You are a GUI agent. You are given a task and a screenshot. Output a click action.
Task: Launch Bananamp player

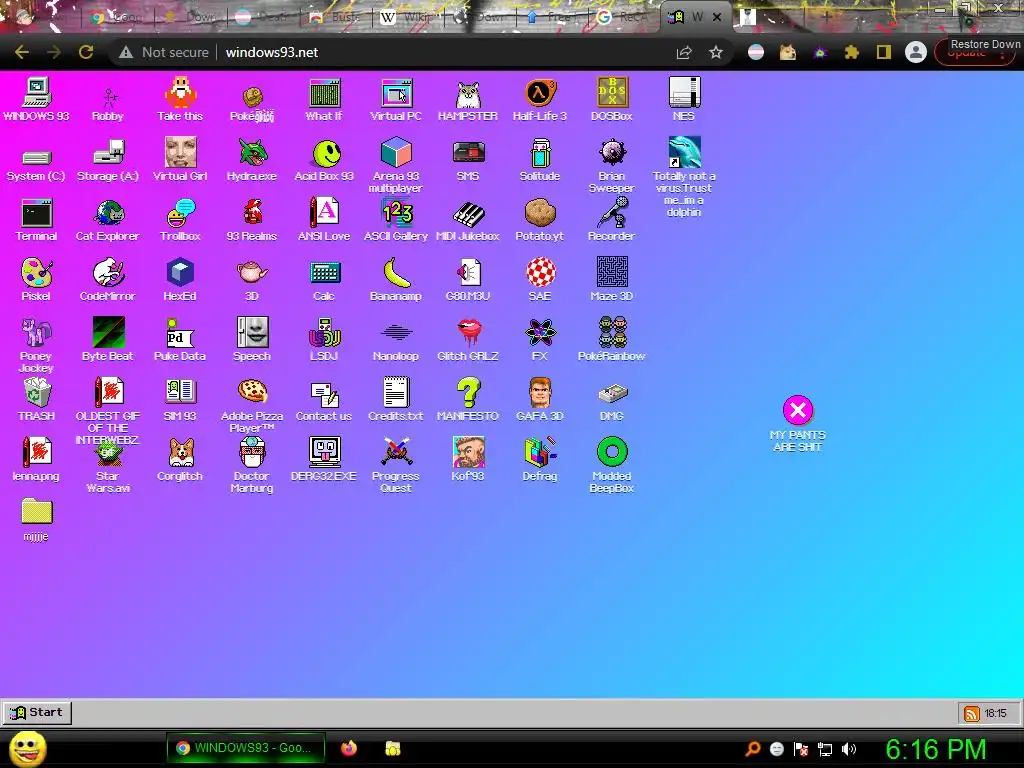tap(396, 273)
